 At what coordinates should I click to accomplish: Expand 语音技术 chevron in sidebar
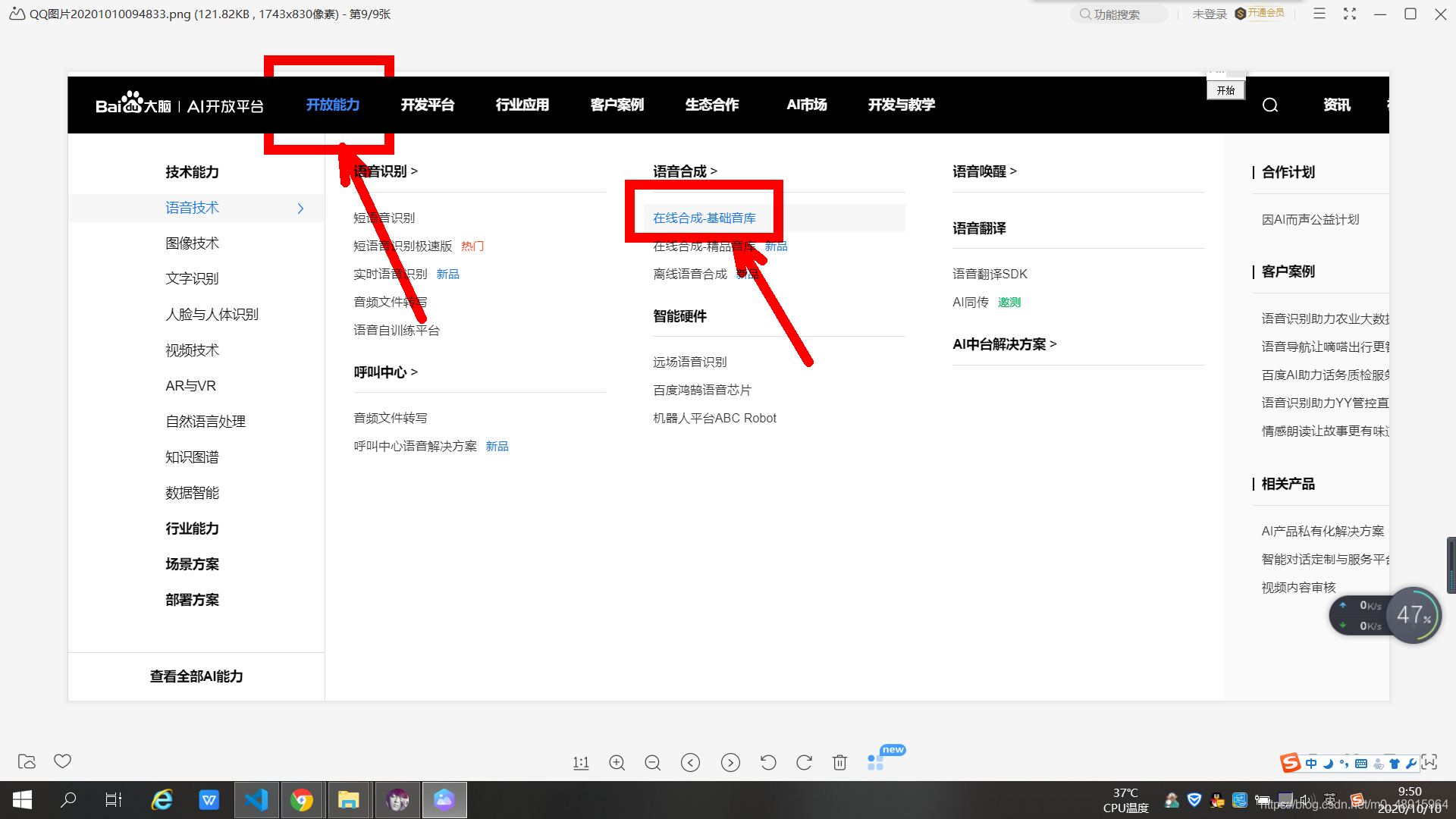click(x=300, y=209)
